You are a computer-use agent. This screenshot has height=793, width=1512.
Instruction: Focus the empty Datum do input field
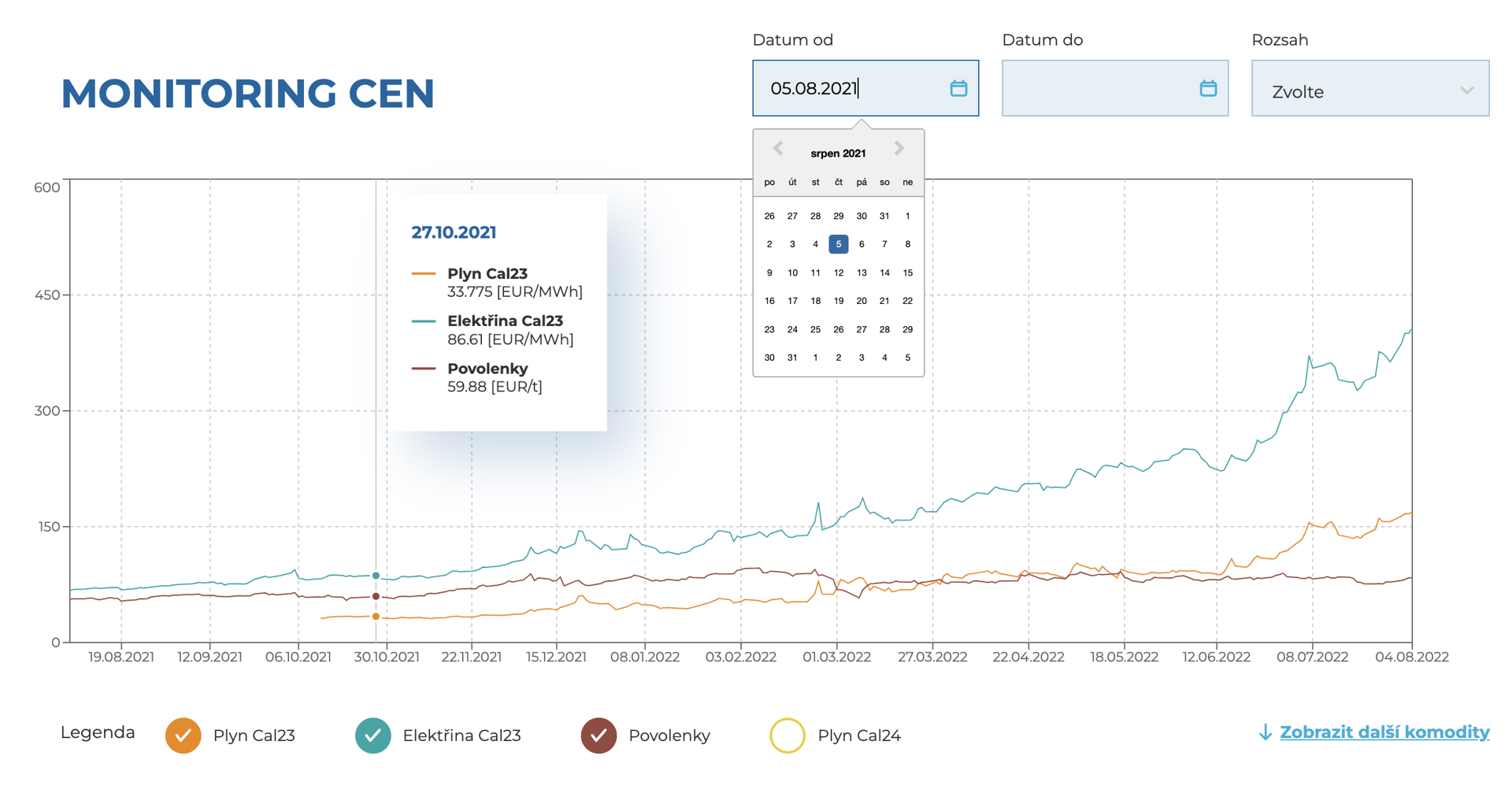(1099, 88)
